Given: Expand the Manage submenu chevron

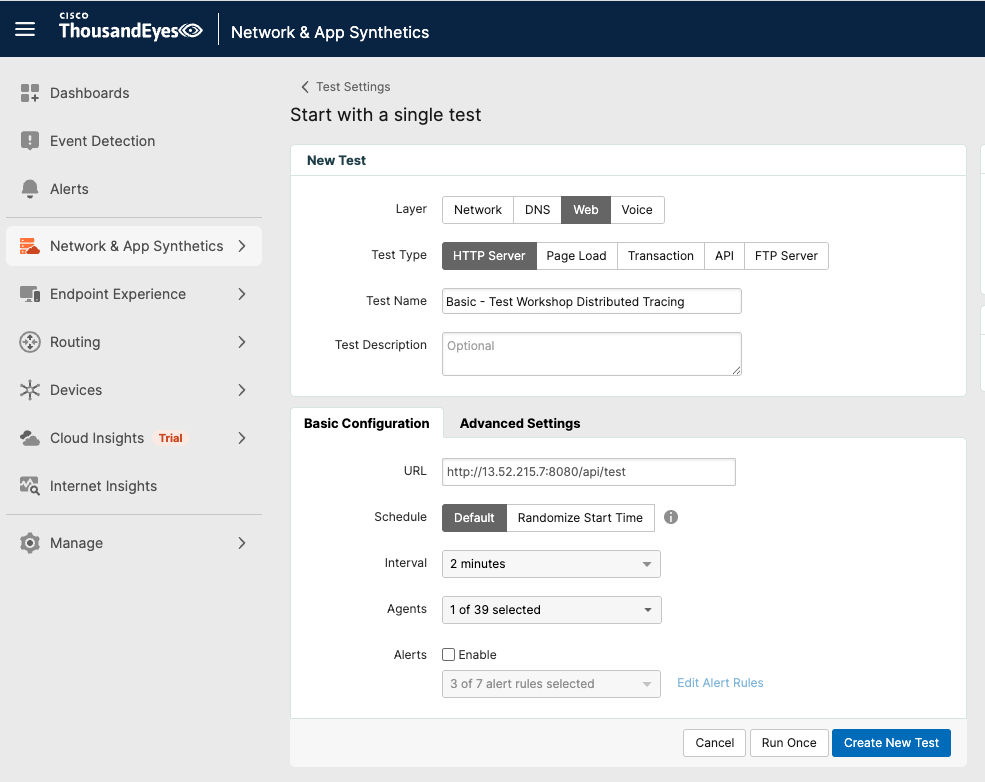Looking at the screenshot, I should click(242, 543).
